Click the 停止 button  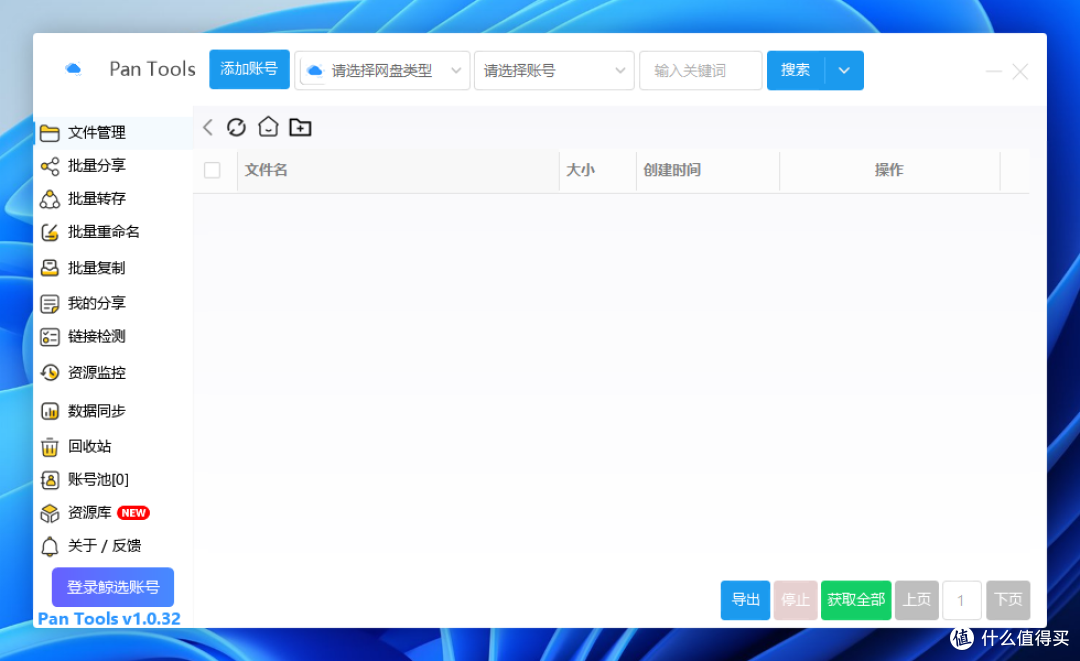(796, 600)
